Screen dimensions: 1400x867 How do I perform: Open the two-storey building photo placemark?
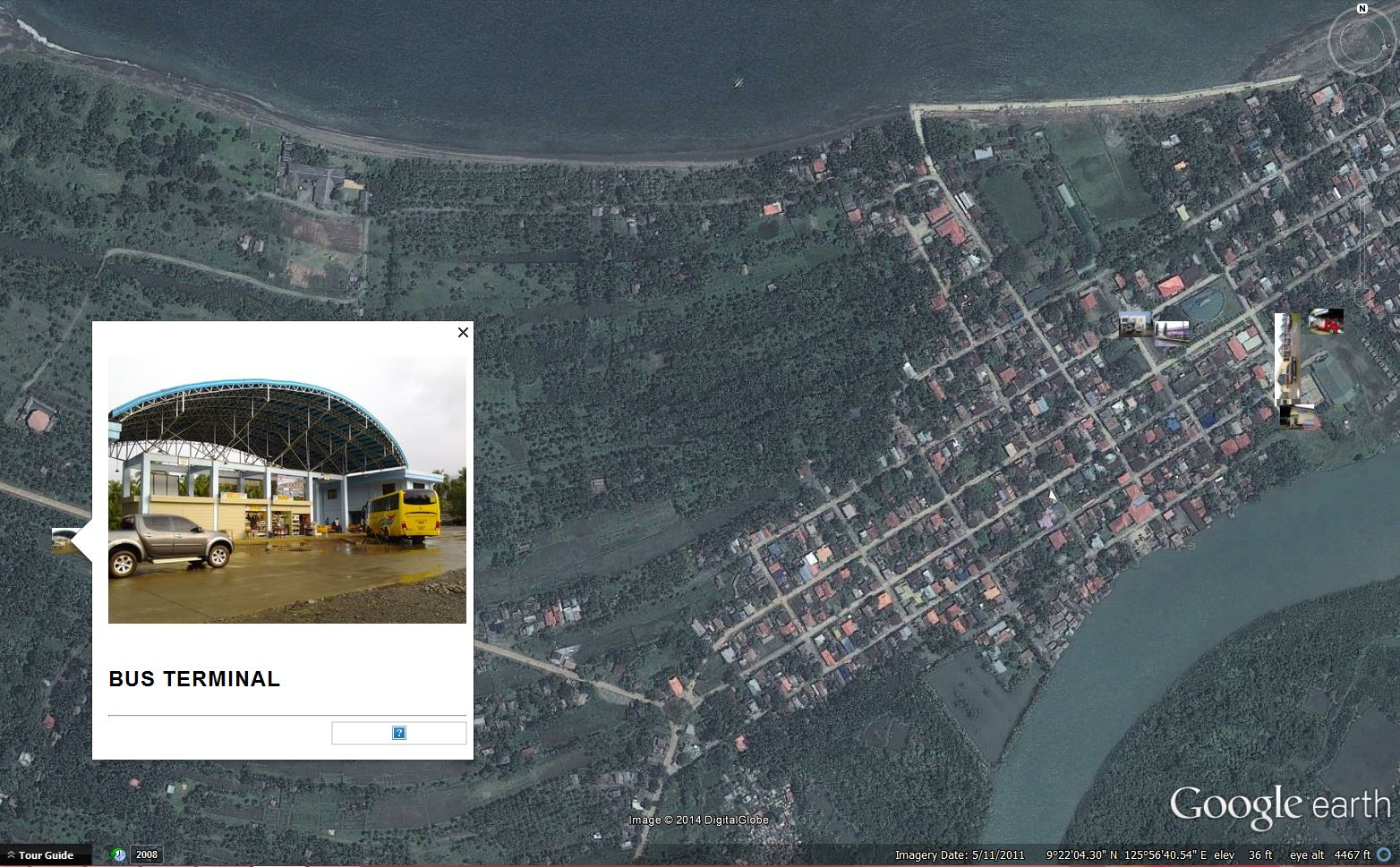1136,324
